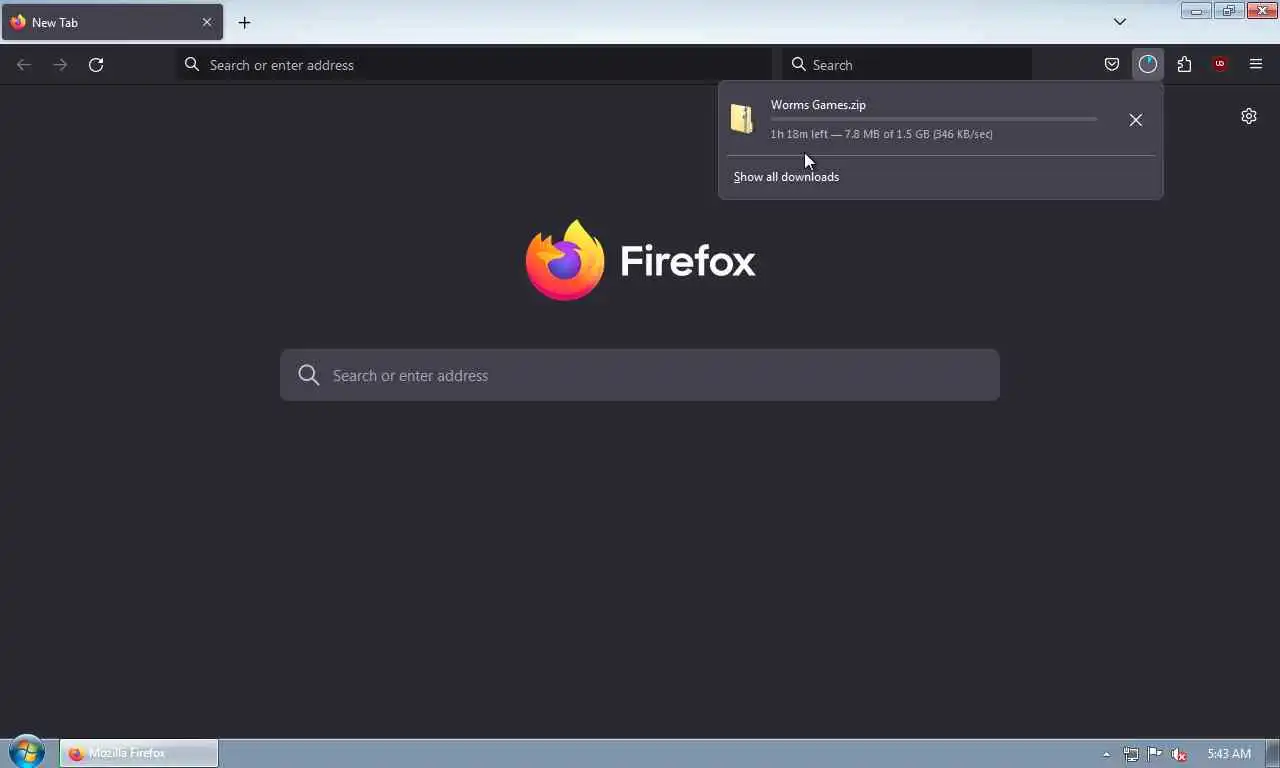Viewport: 1280px width, 768px height.
Task: Click the Firefox logo
Action: [x=640, y=260]
